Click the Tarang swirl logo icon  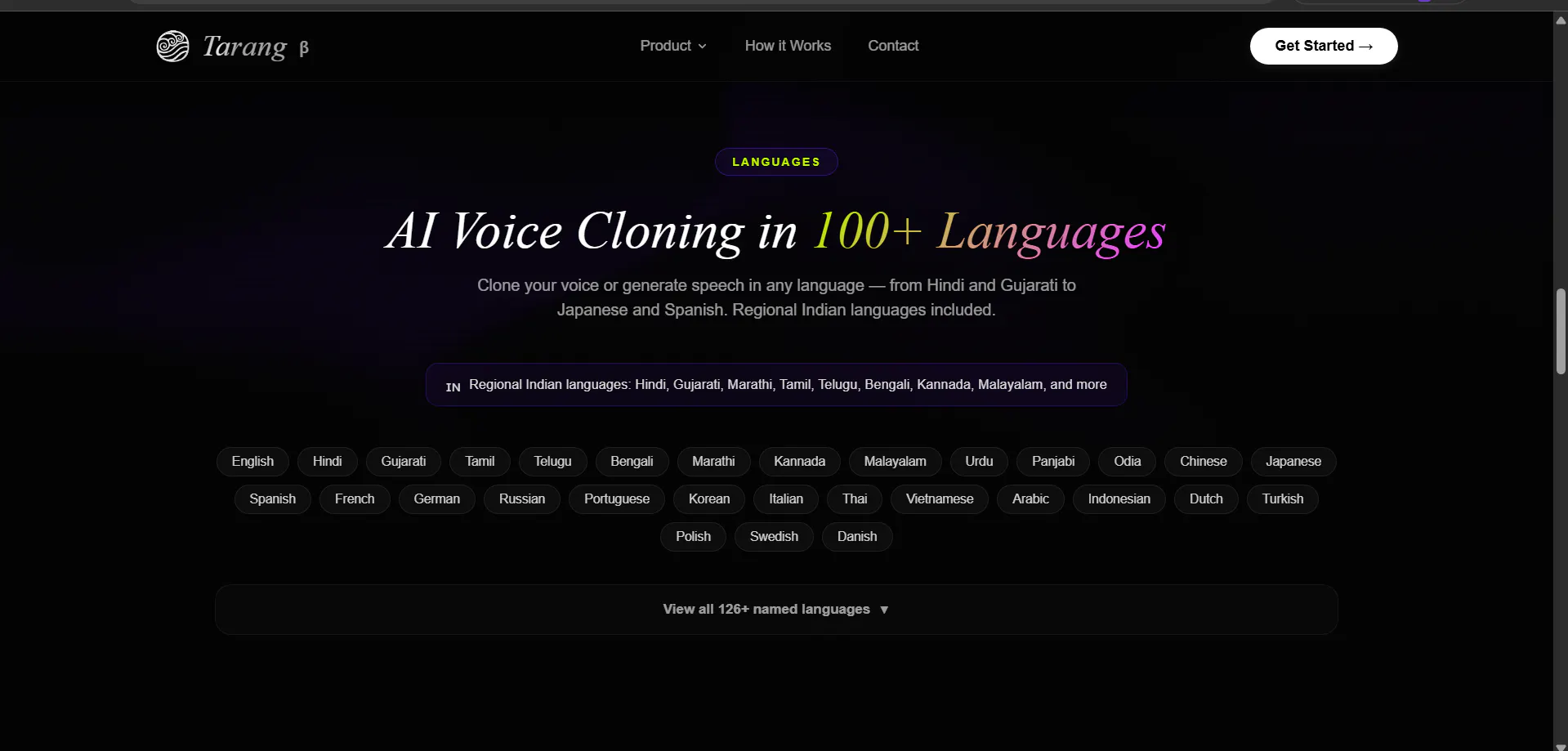point(172,46)
